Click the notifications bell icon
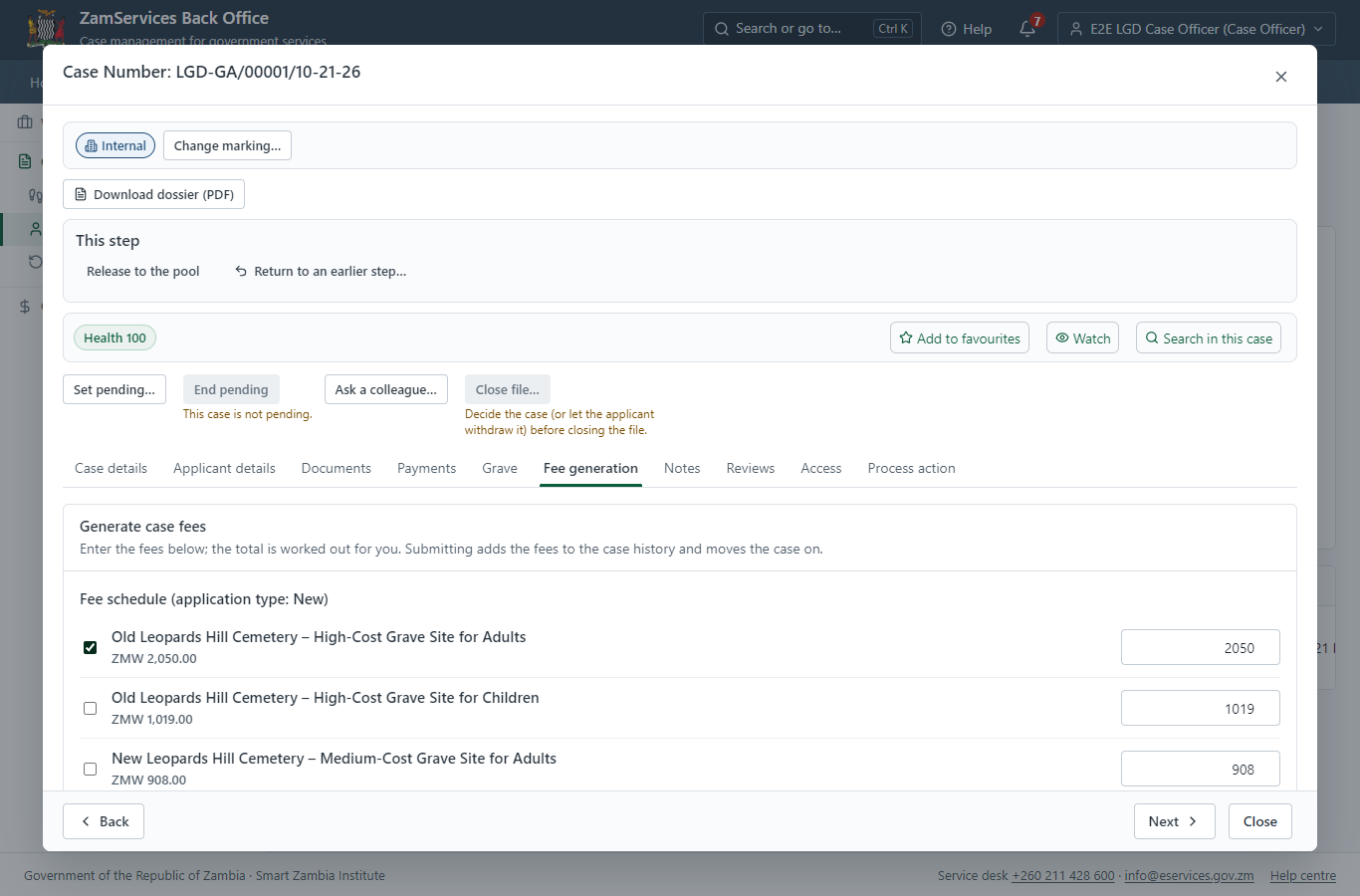1360x896 pixels. (1027, 29)
